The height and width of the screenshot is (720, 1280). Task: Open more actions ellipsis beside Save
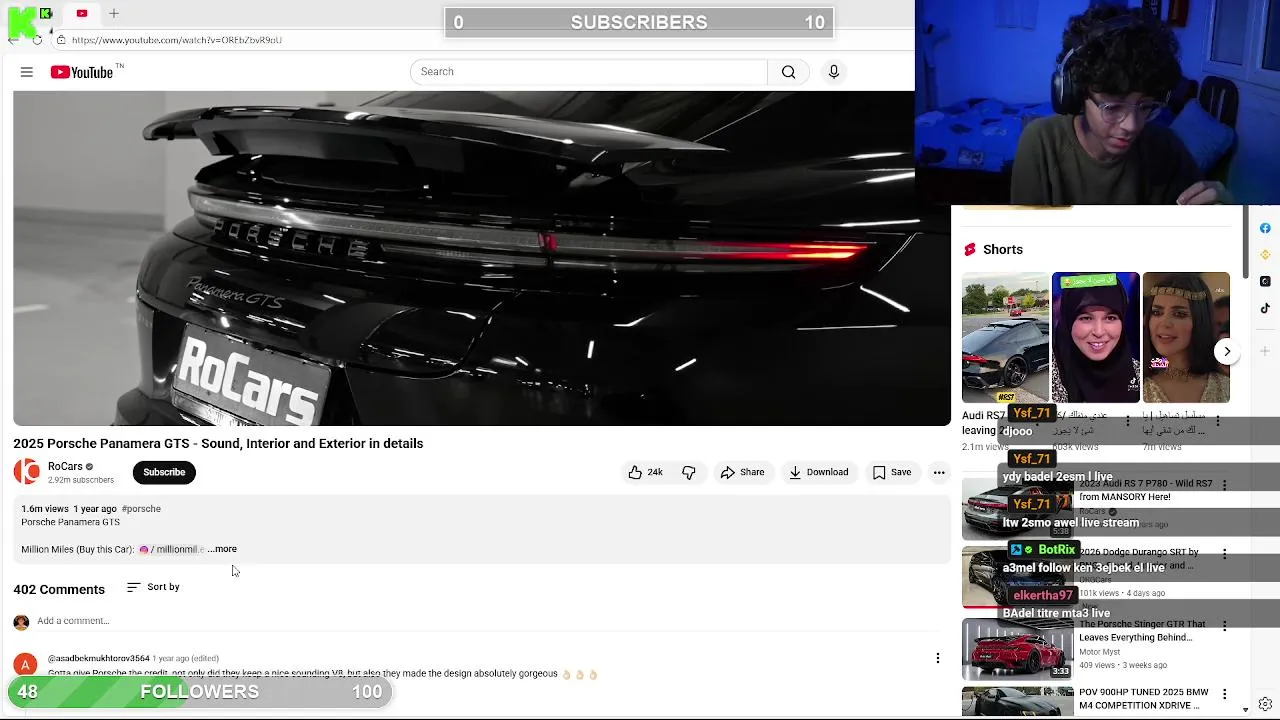pyautogui.click(x=939, y=472)
